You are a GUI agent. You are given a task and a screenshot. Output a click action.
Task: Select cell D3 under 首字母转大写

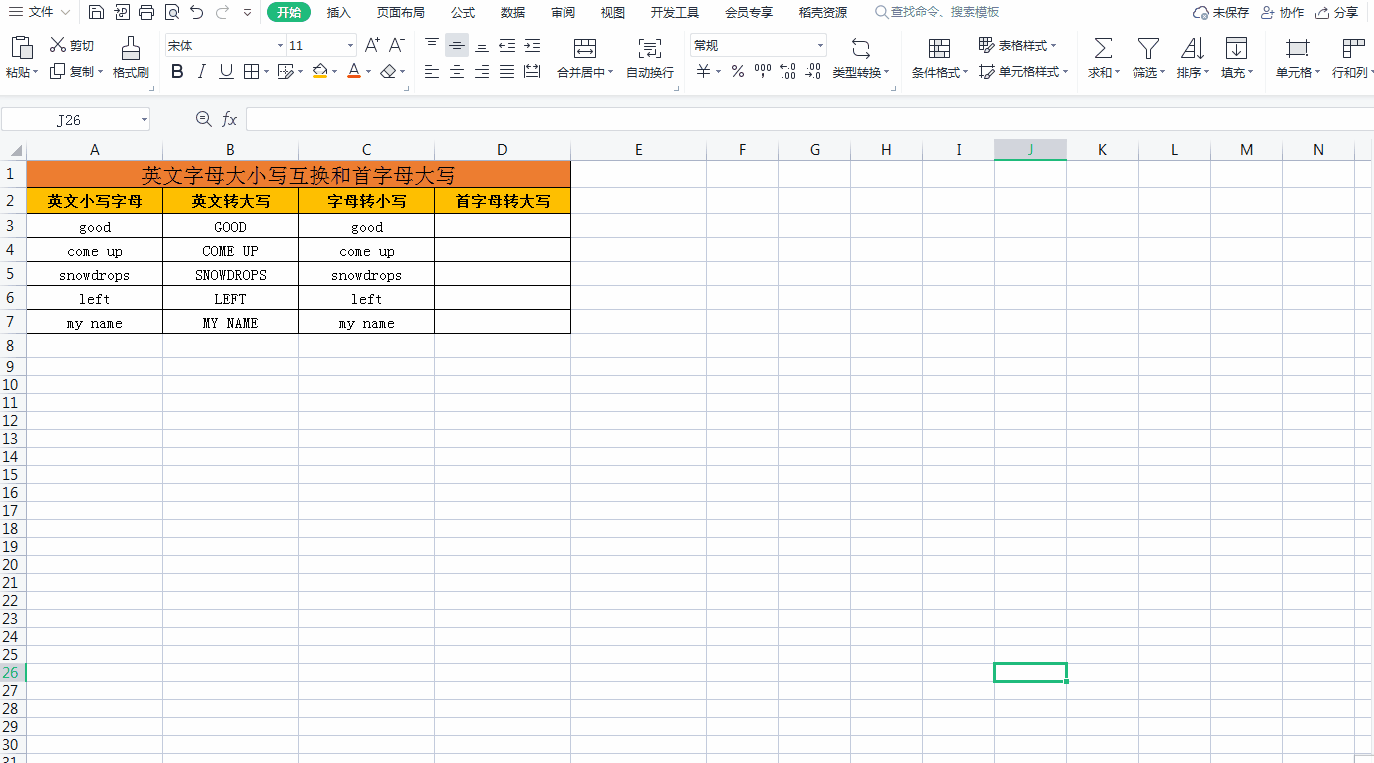pos(502,226)
